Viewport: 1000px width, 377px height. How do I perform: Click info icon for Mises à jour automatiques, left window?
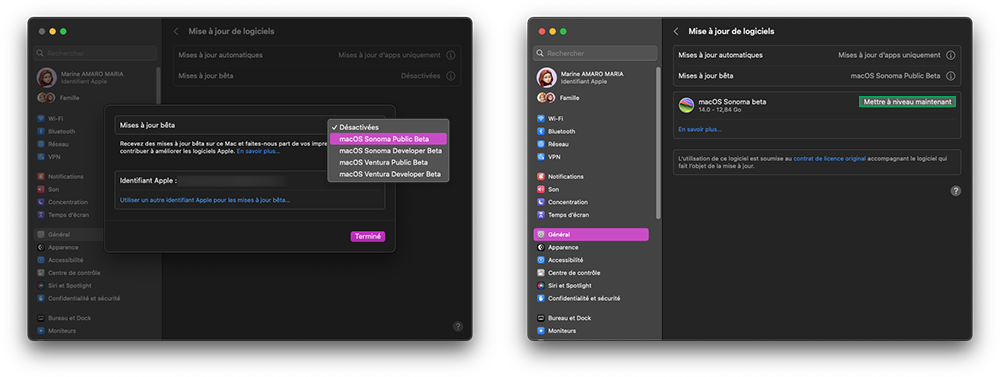click(450, 55)
